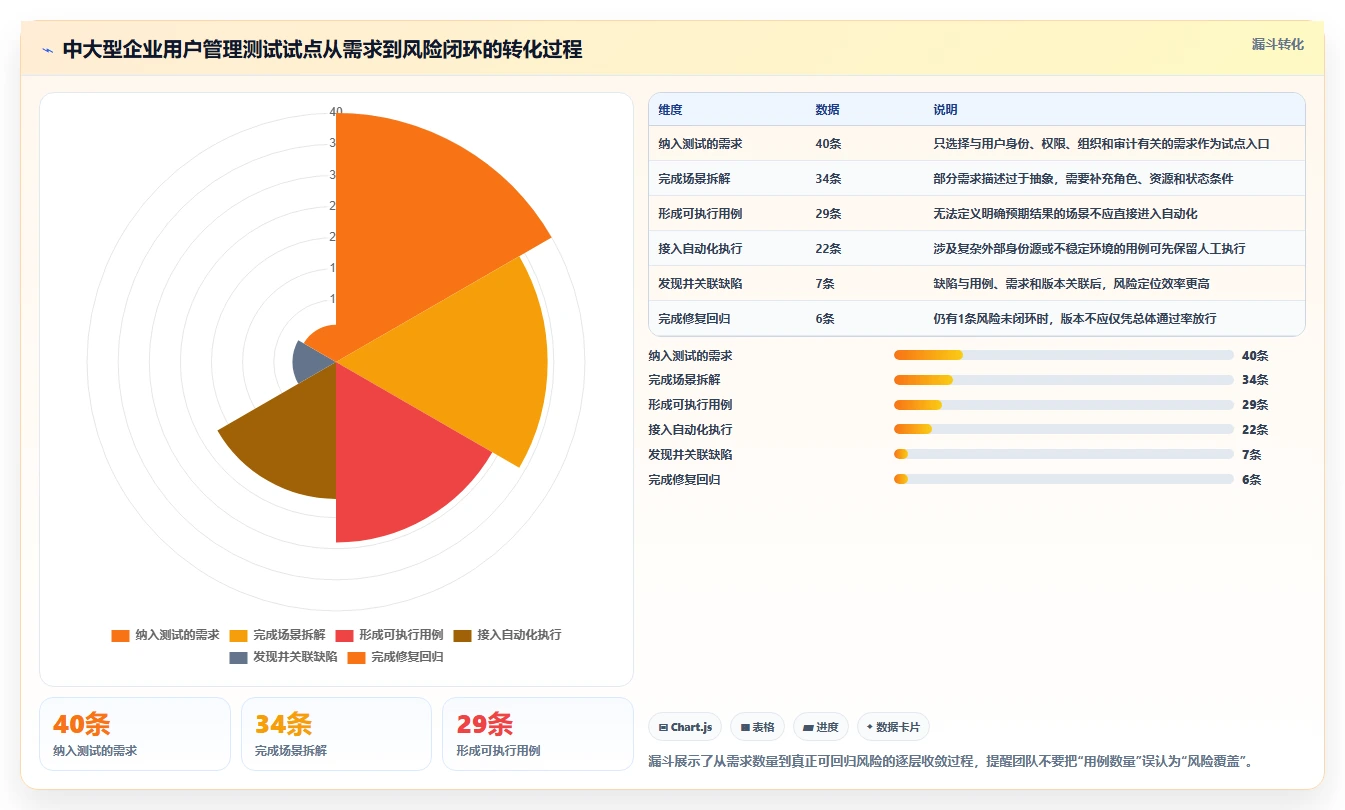Click the 数据 column header
The image size is (1345, 810).
[827, 110]
